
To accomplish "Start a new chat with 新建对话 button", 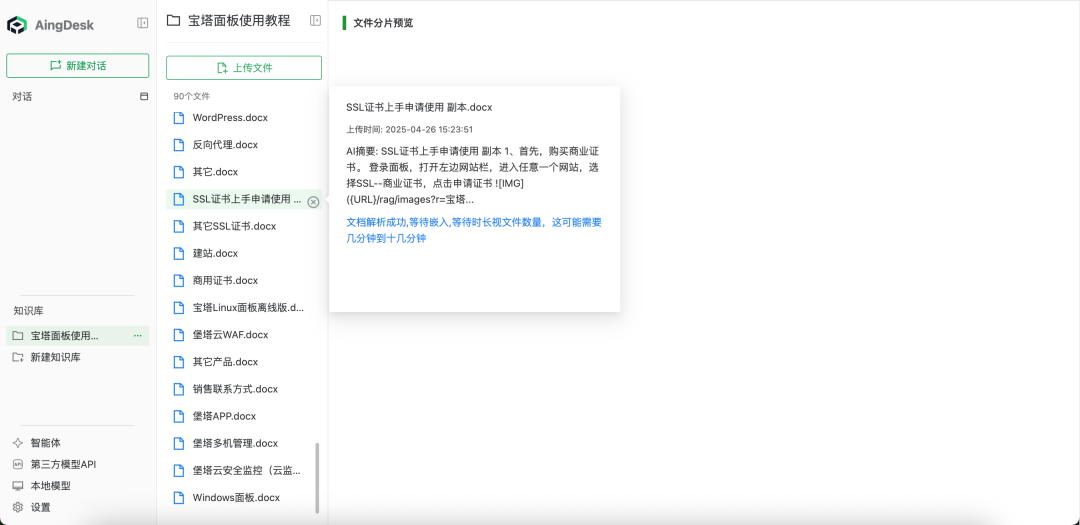I will tap(78, 65).
